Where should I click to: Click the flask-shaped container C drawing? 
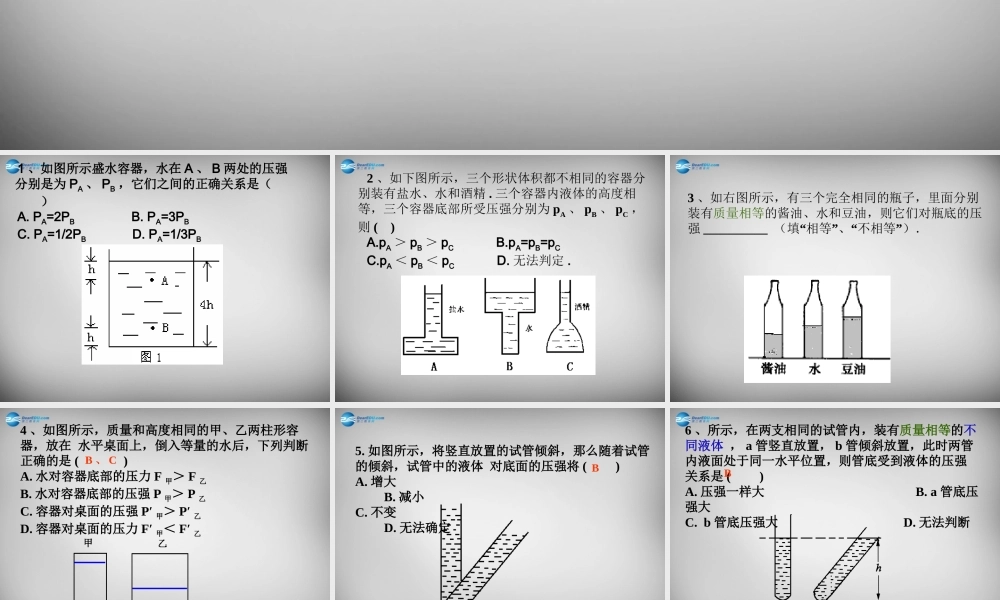coord(566,317)
